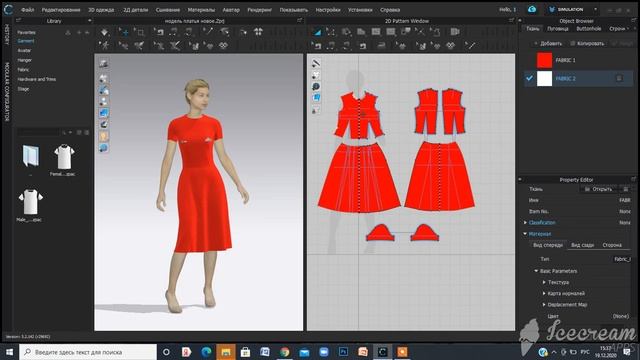This screenshot has height=360, width=640.
Task: Toggle the checkmark beside FABRIC 2
Action: point(529,78)
